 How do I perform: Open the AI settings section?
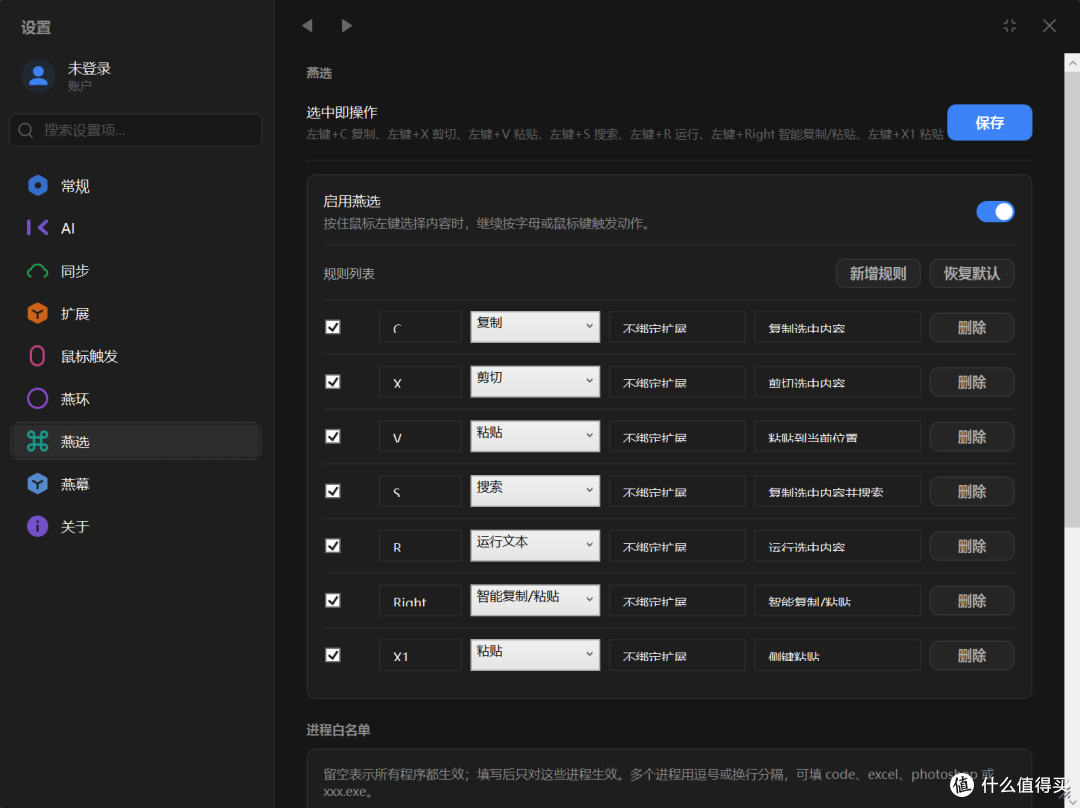[136, 228]
